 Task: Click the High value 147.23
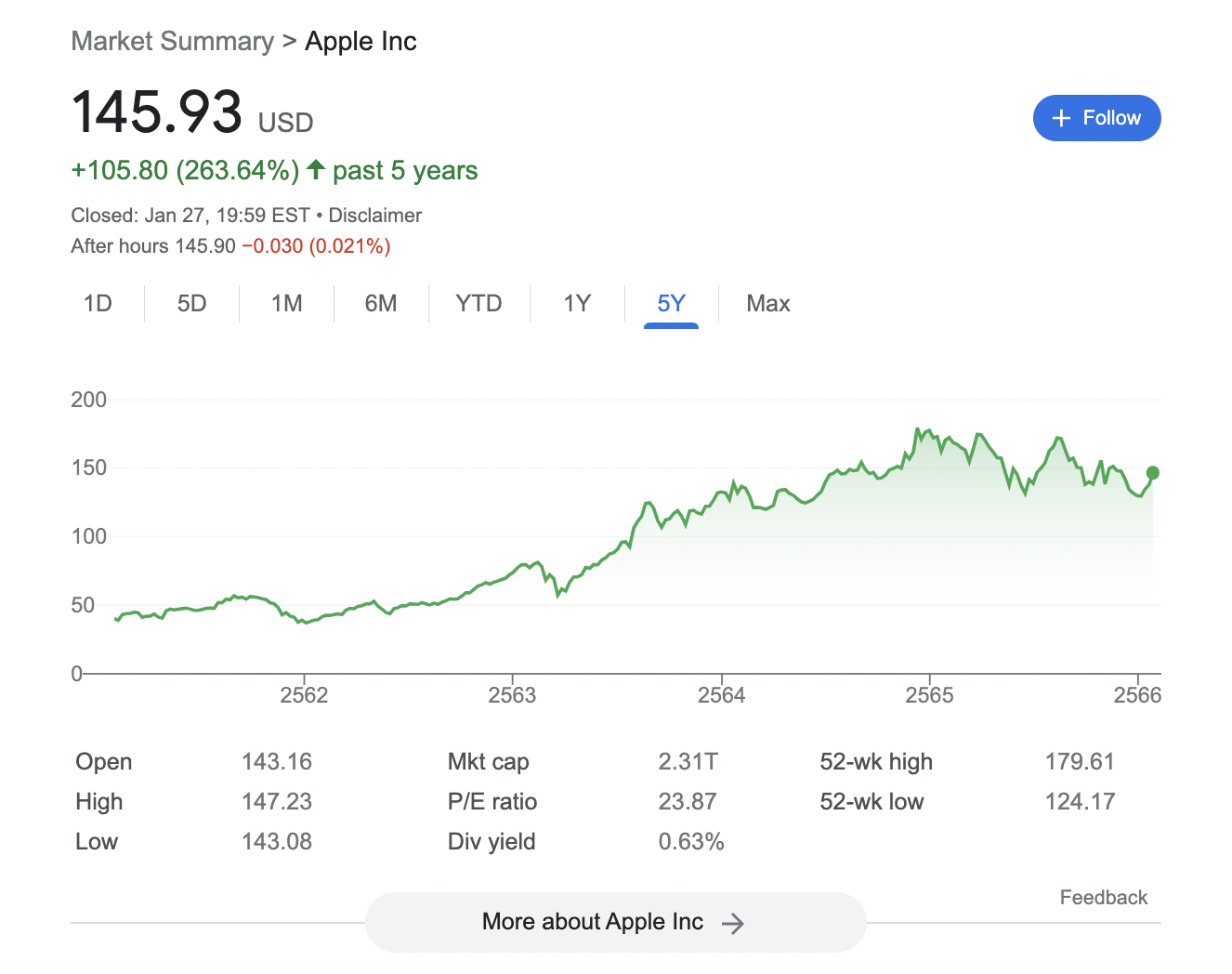pos(277,802)
